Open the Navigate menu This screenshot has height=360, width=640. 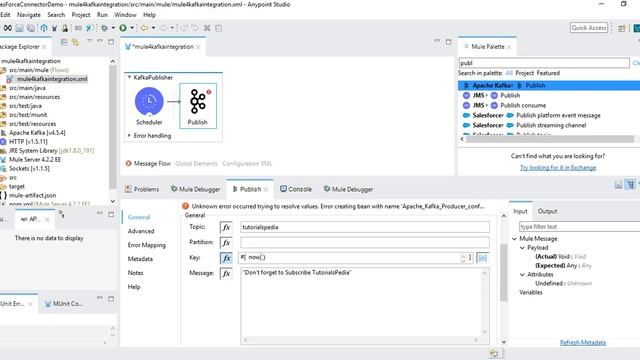pyautogui.click(x=29, y=15)
